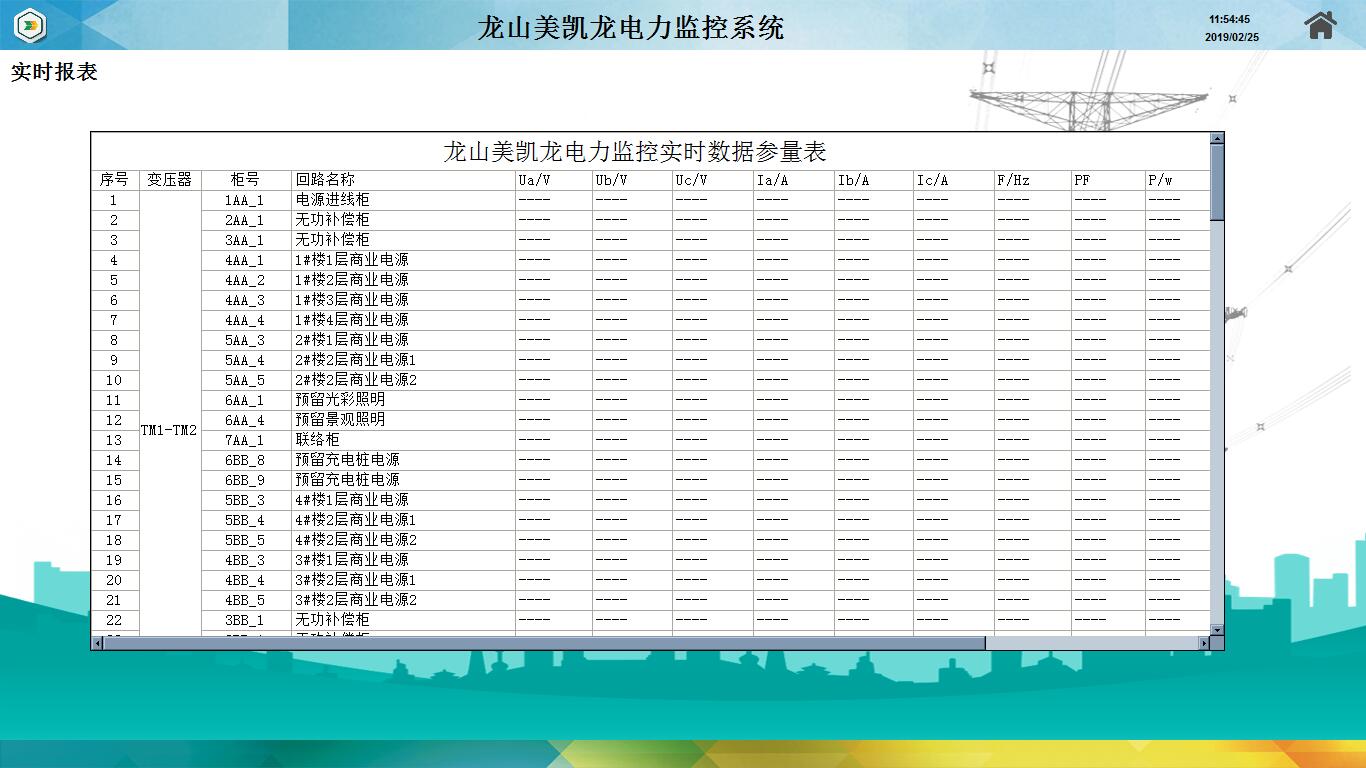This screenshot has width=1366, height=768.
Task: Click the horizontal scrollbar left arrow
Action: click(x=98, y=643)
